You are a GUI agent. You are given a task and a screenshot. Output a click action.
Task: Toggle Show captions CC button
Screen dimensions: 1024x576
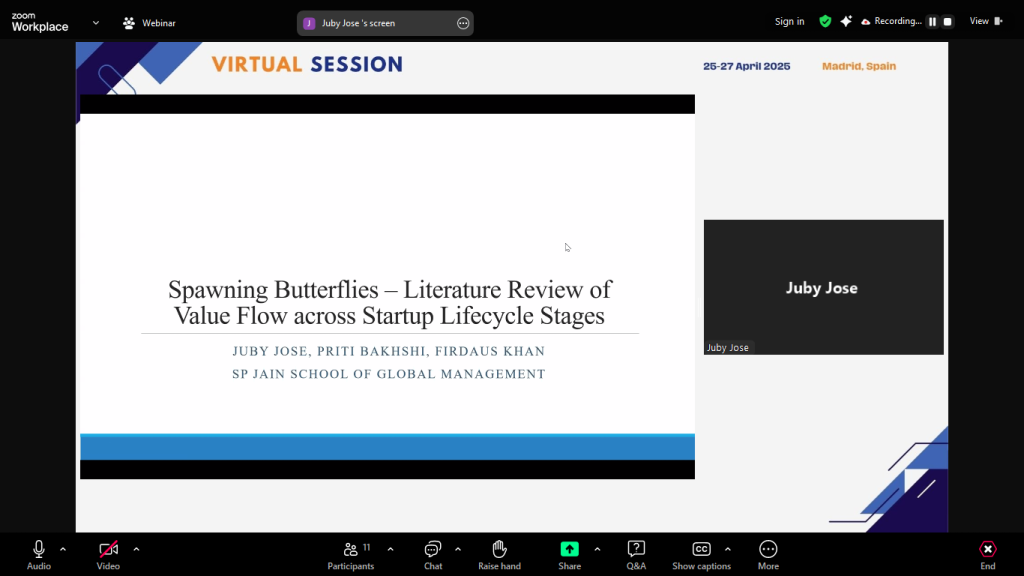pos(701,549)
